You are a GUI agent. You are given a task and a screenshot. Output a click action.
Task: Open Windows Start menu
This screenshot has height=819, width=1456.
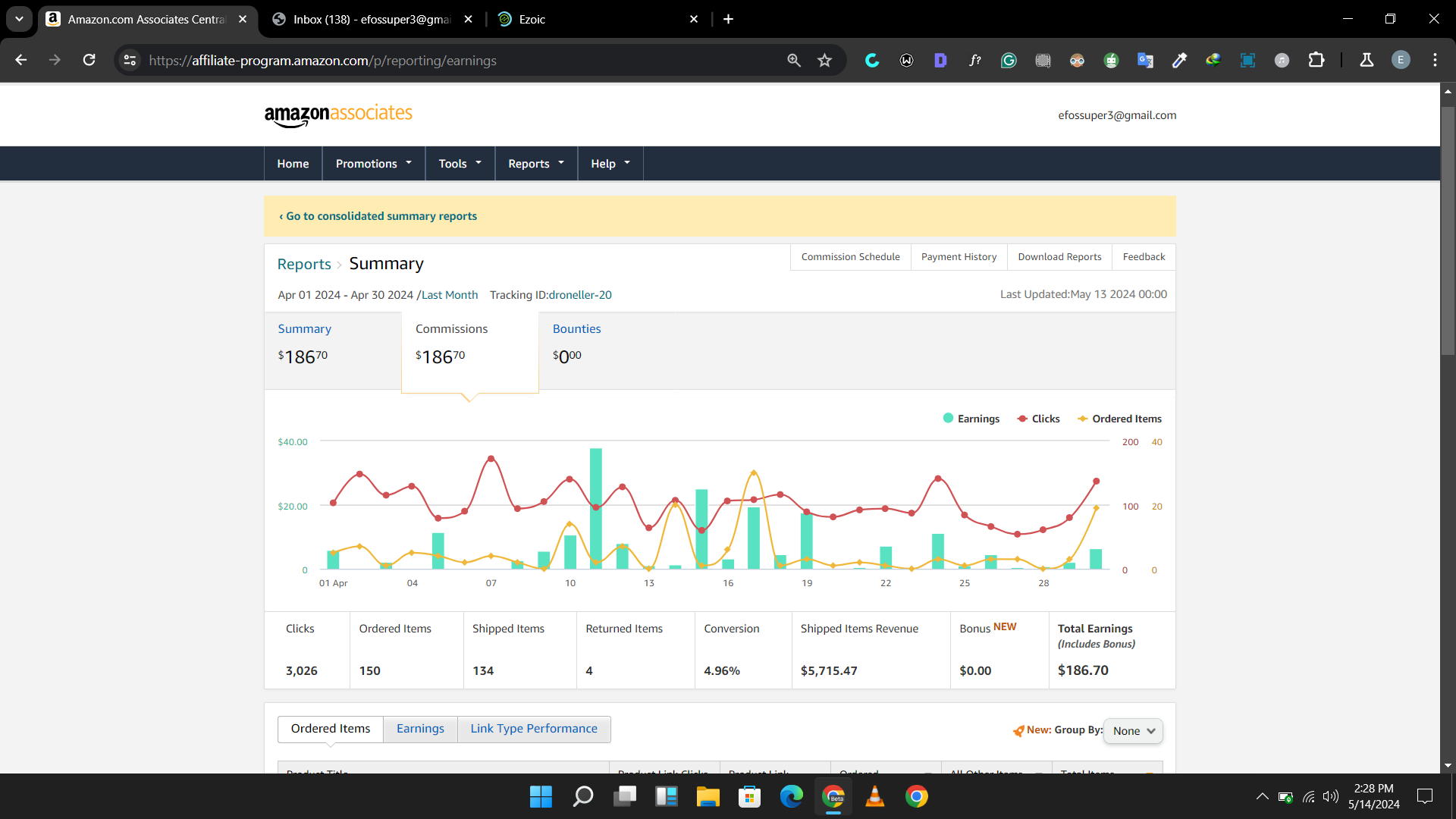pos(541,796)
